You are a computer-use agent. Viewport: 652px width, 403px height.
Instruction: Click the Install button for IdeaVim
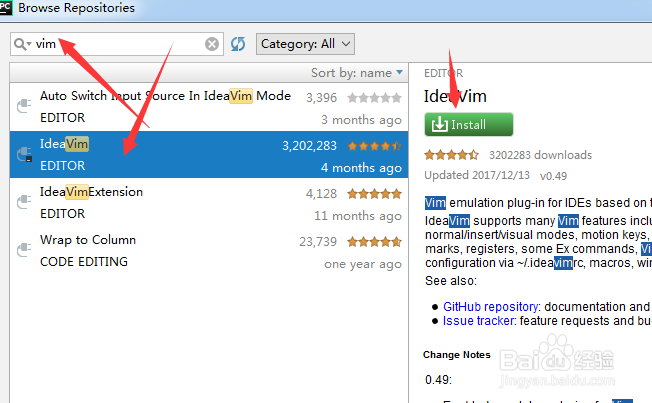pyautogui.click(x=469, y=124)
